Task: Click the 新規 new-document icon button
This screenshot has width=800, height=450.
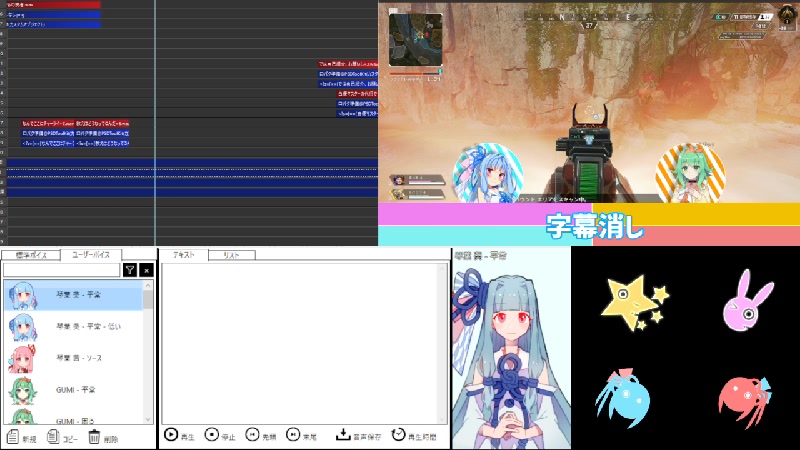Action: click(13, 437)
